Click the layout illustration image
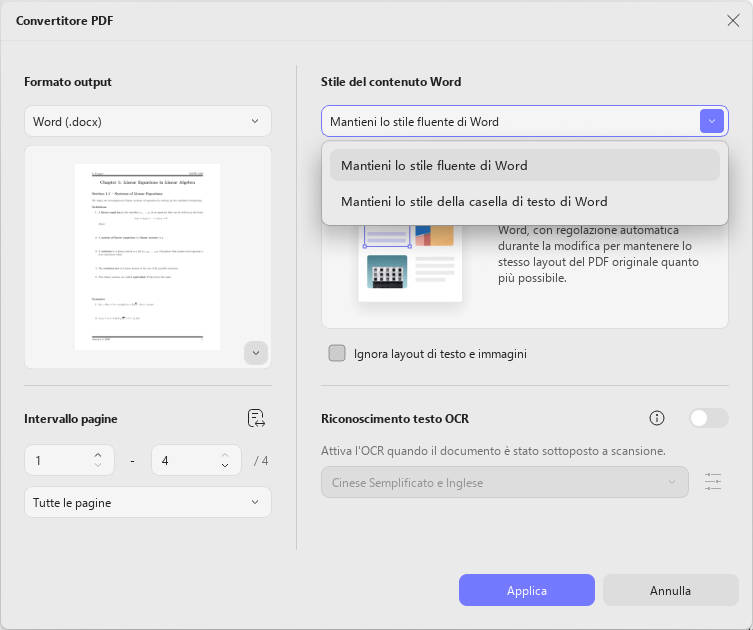The image size is (753, 630). pos(411,263)
